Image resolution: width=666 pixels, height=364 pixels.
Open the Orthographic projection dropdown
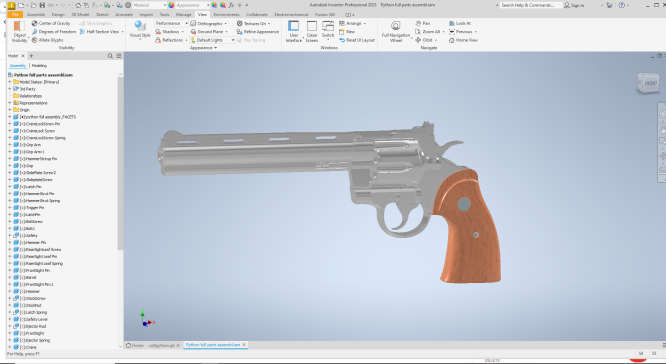pyautogui.click(x=209, y=23)
